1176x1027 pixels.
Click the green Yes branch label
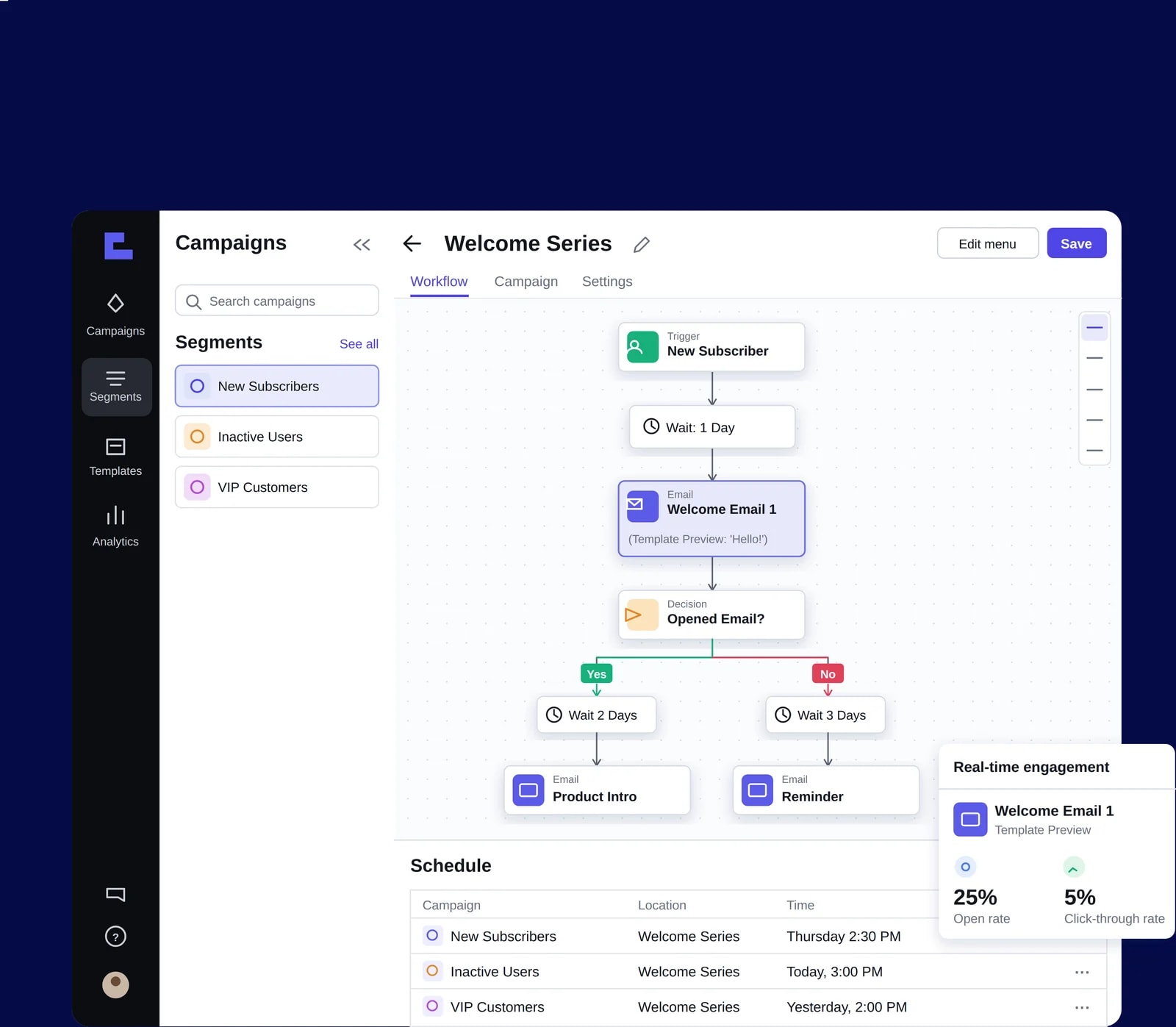click(596, 673)
